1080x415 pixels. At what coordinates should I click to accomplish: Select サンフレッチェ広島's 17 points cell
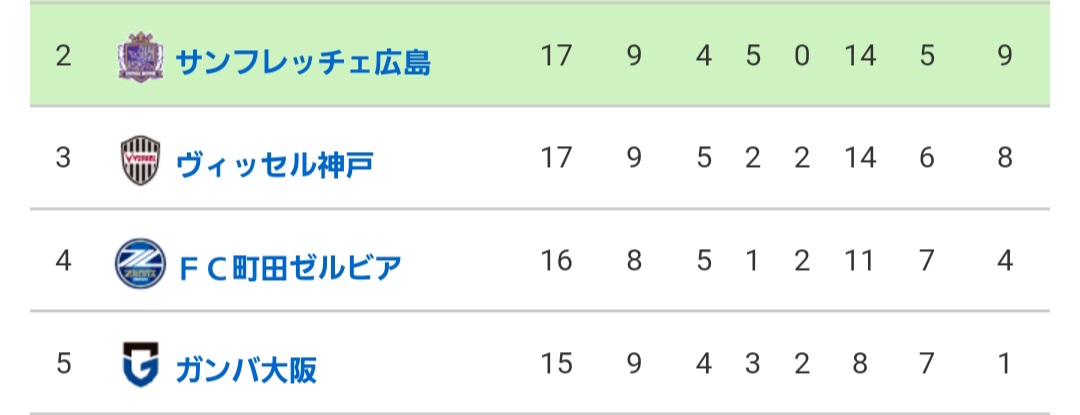point(556,56)
